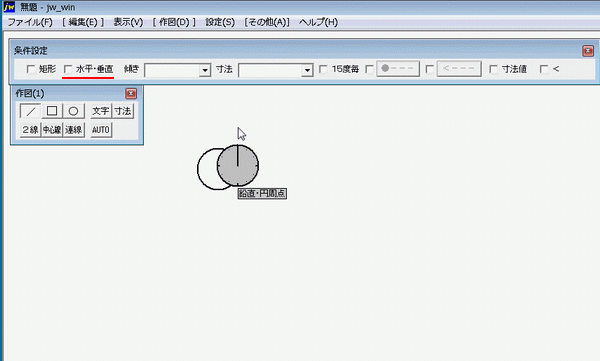Open the 設定(S) menu

220,22
